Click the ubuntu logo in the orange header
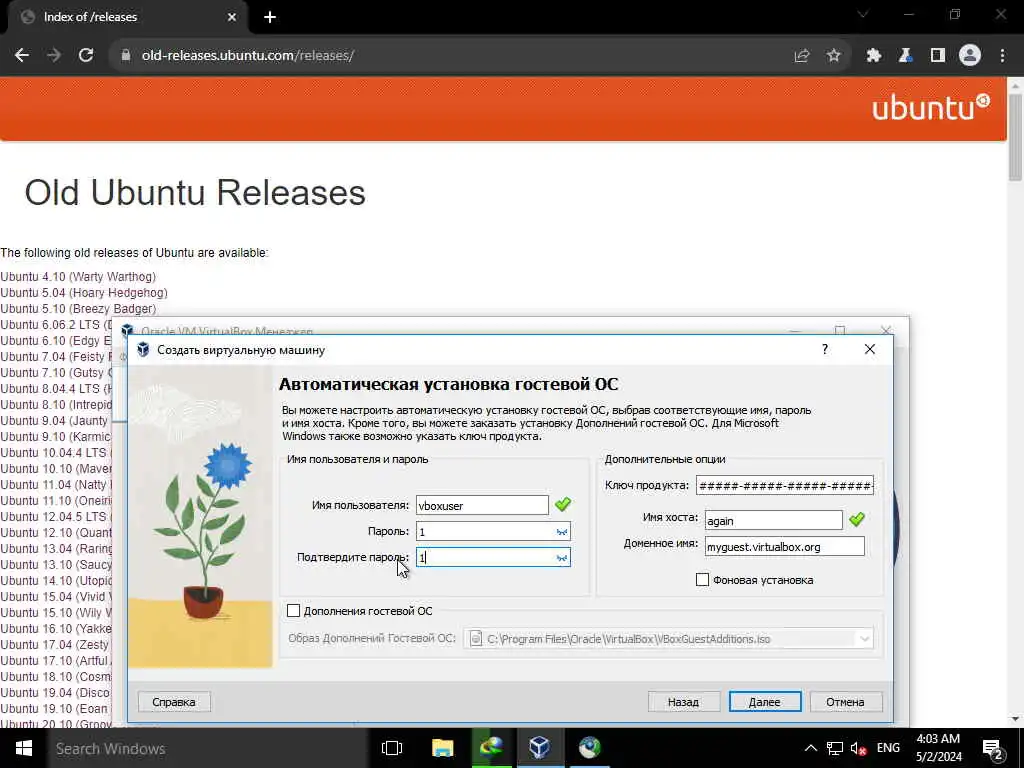This screenshot has width=1024, height=768. click(931, 107)
